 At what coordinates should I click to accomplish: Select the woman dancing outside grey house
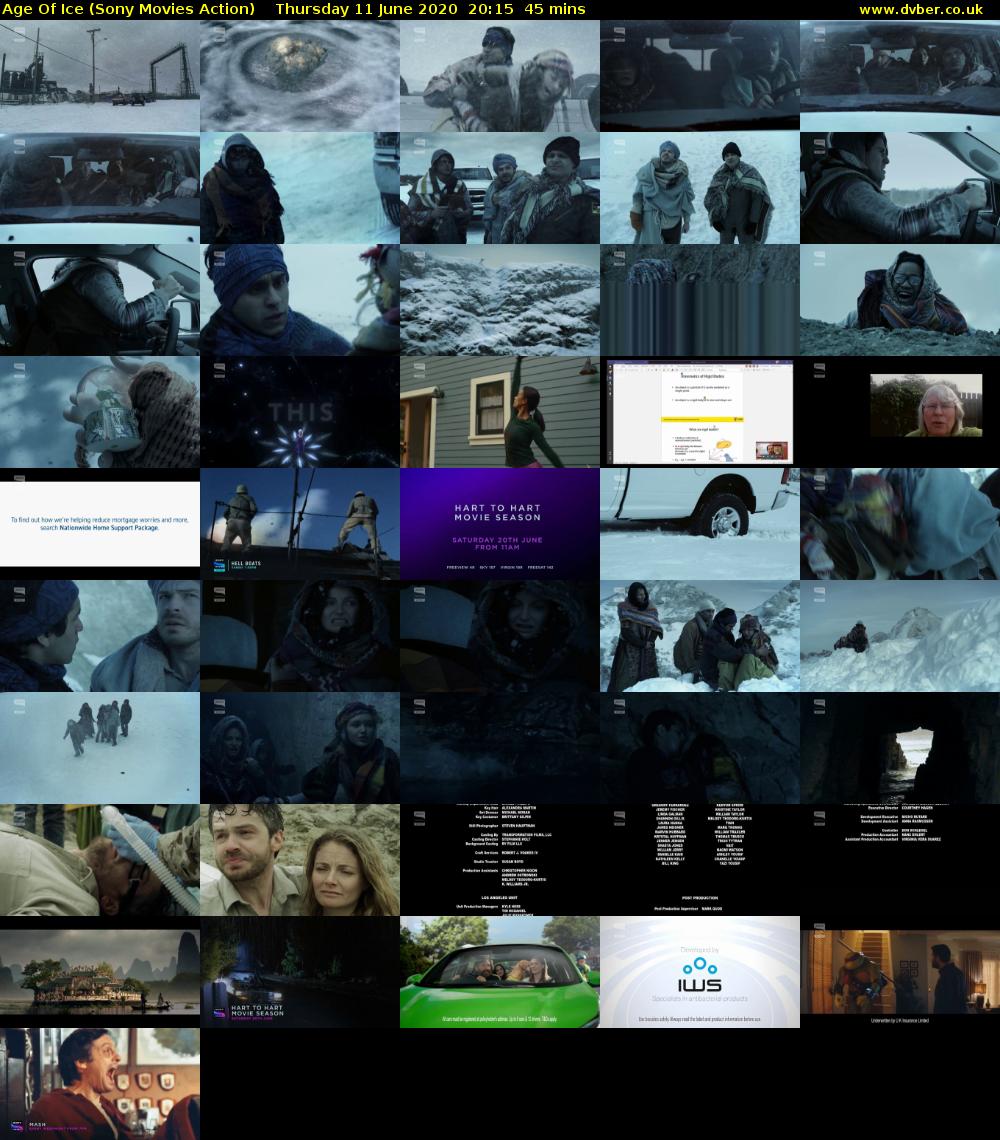(500, 412)
